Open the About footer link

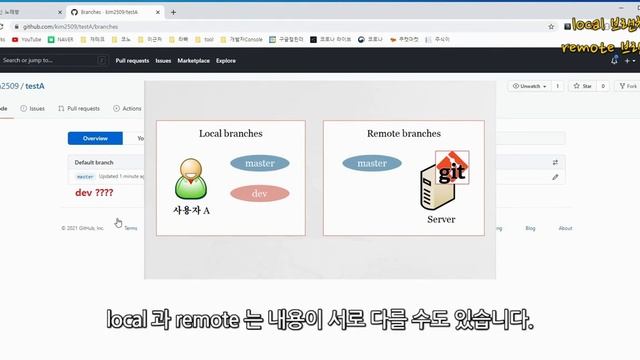565,228
